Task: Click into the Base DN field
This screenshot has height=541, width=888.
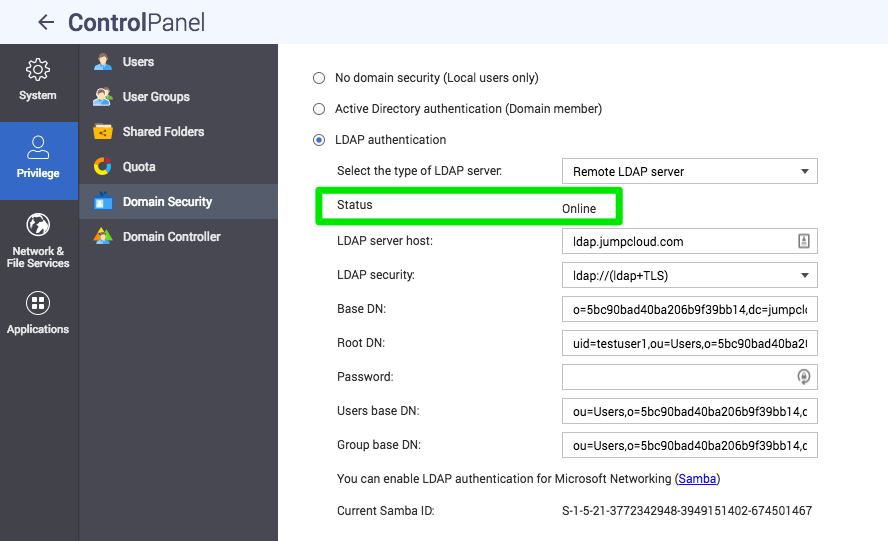Action: [x=689, y=309]
